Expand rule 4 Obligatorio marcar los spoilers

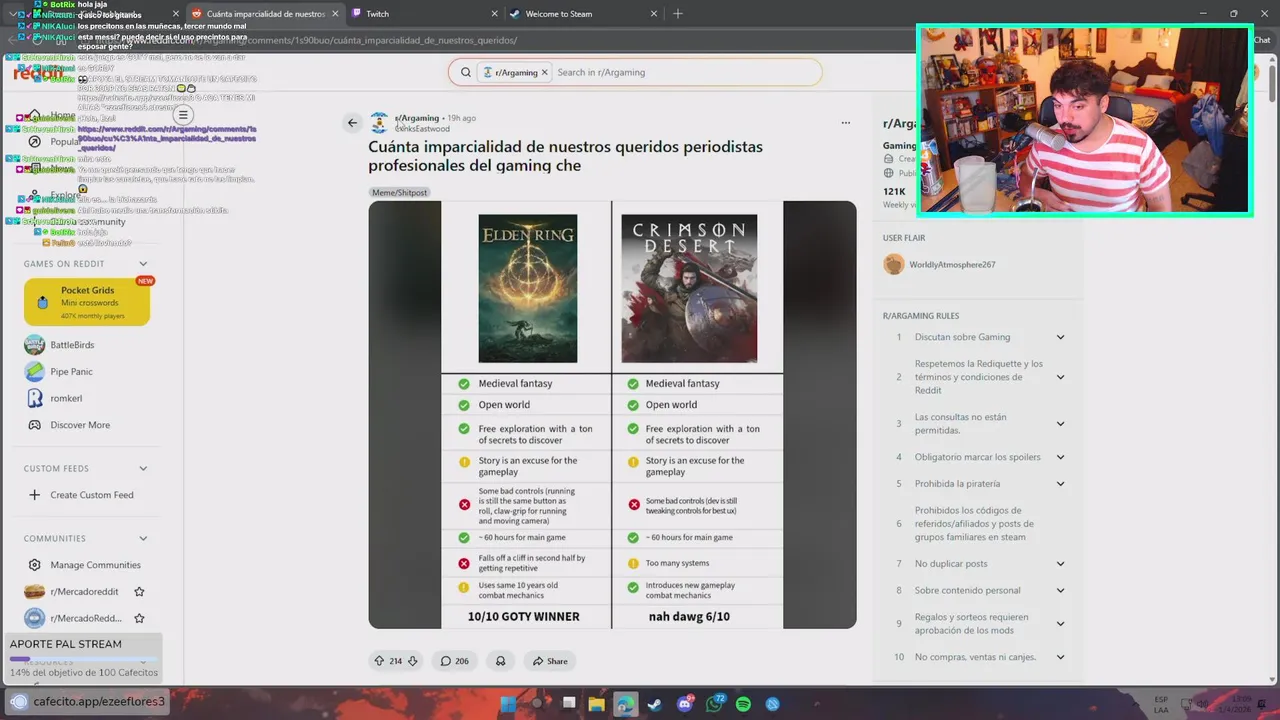tap(1060, 457)
